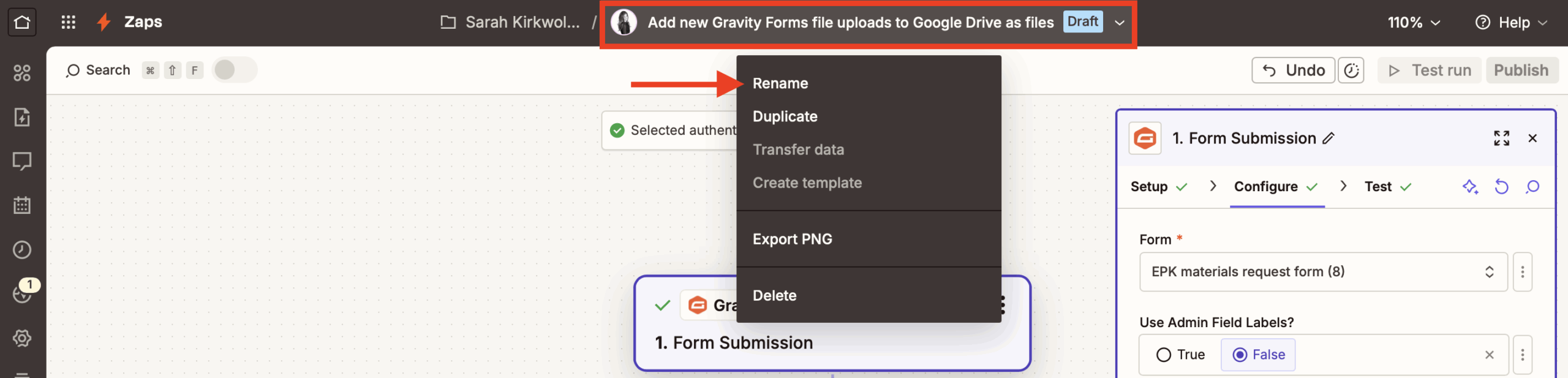
Task: Click the version history icon beside Undo
Action: (x=1351, y=70)
